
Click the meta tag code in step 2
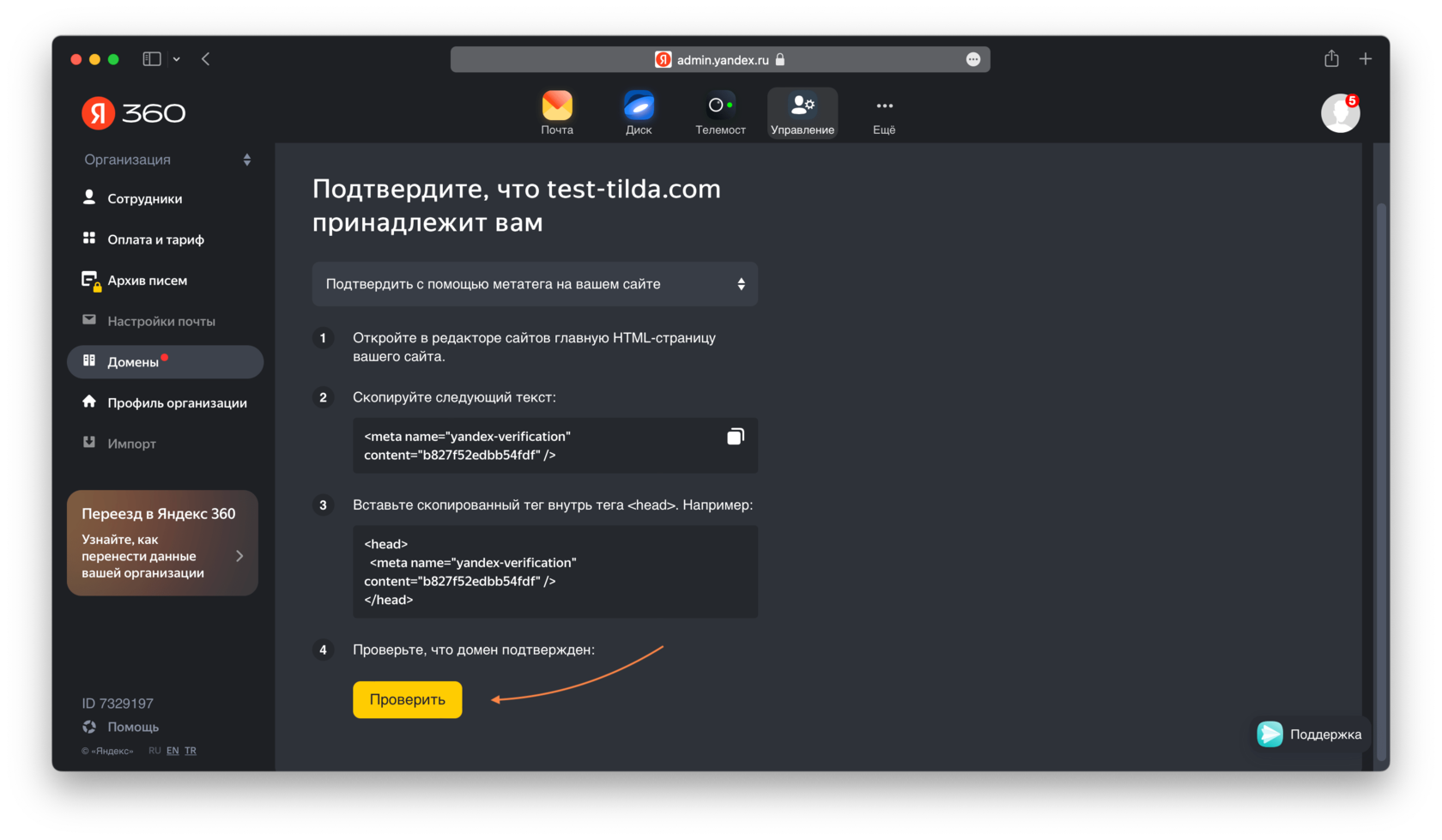(x=467, y=446)
